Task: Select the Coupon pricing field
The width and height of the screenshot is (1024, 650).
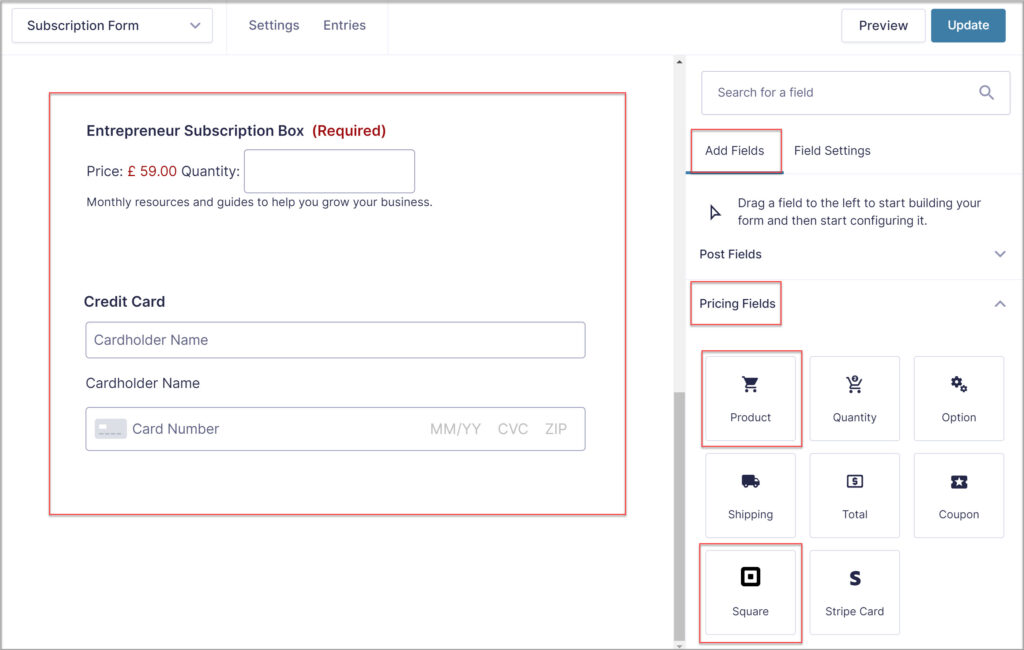Action: (x=958, y=494)
